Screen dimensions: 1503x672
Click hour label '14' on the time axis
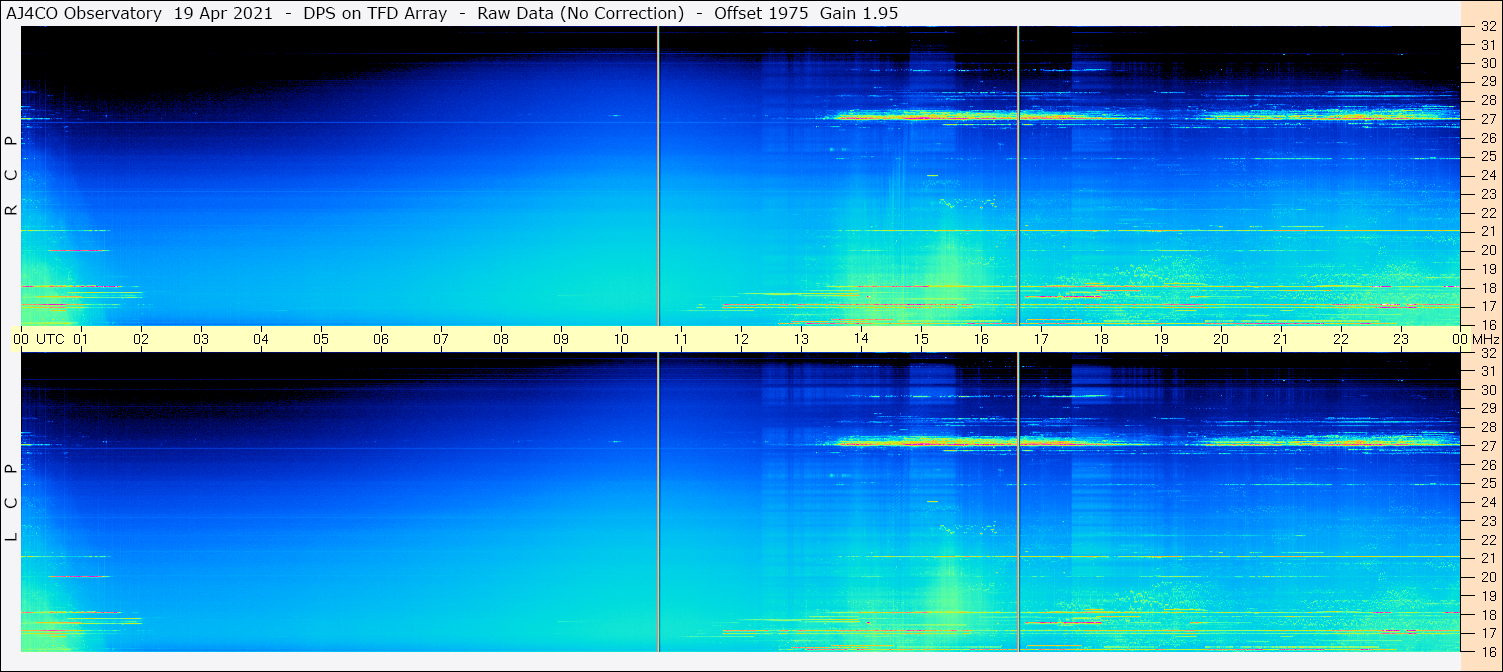[x=861, y=339]
